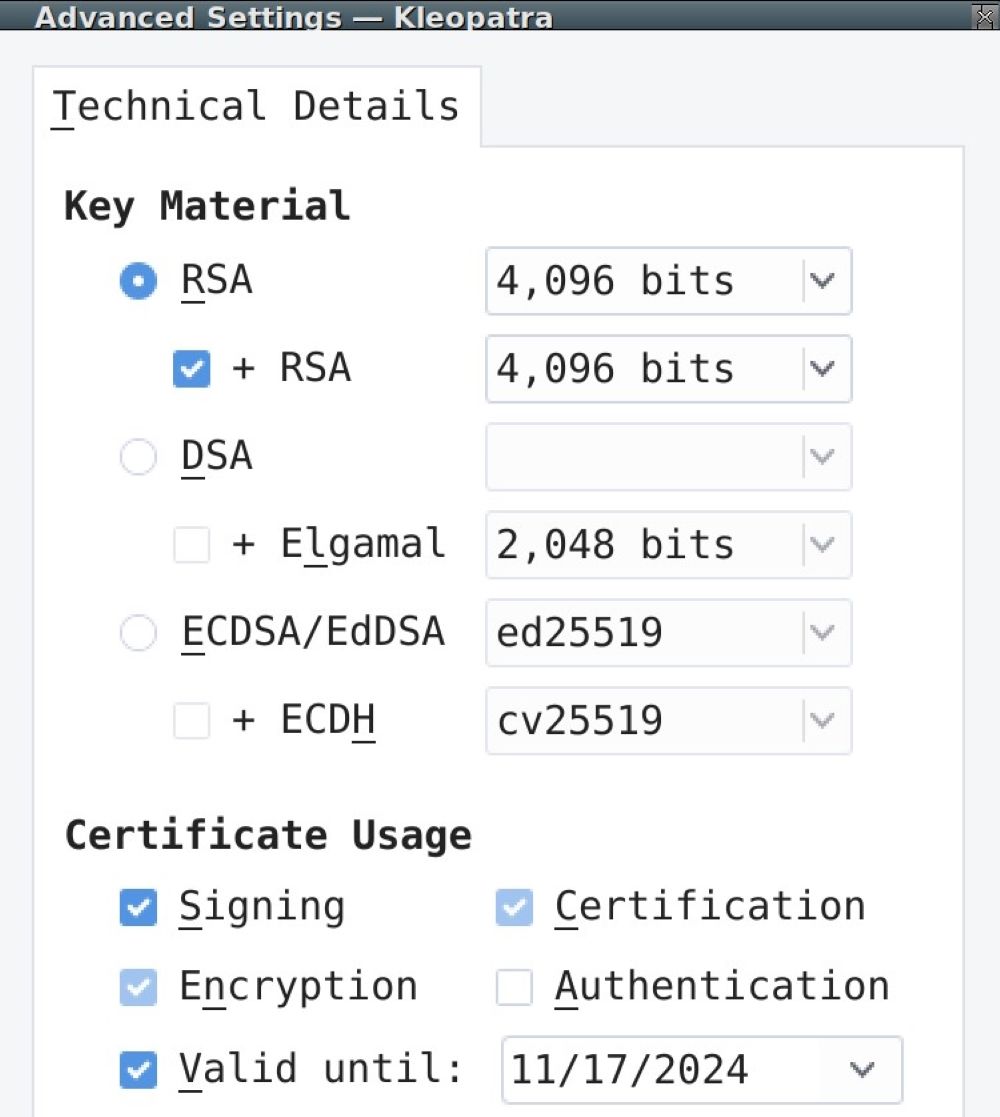Uncheck the Valid until checkbox

click(138, 1070)
